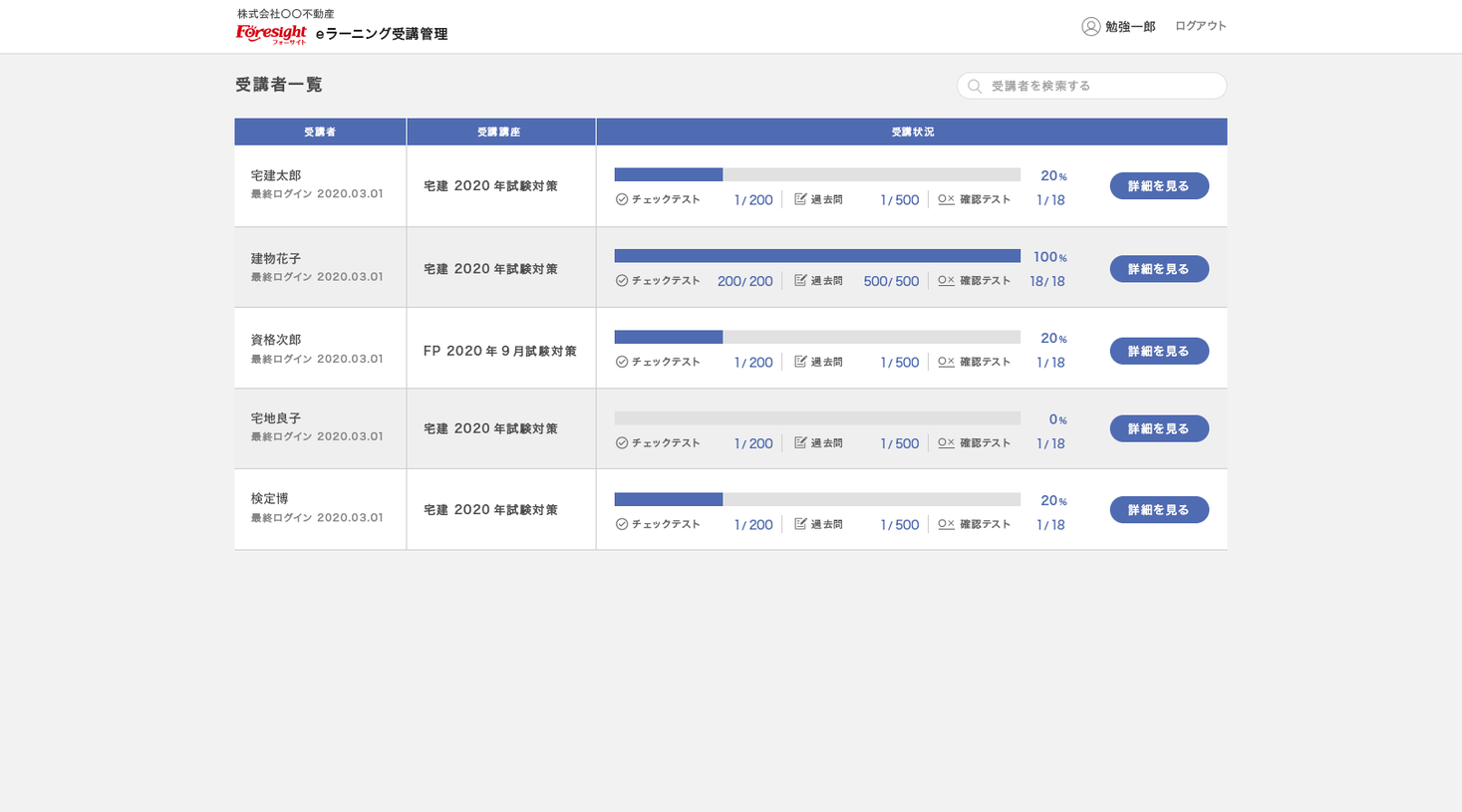Open details for 宅地良子 with 詳細を見る
The width and height of the screenshot is (1462, 812).
coord(1159,428)
